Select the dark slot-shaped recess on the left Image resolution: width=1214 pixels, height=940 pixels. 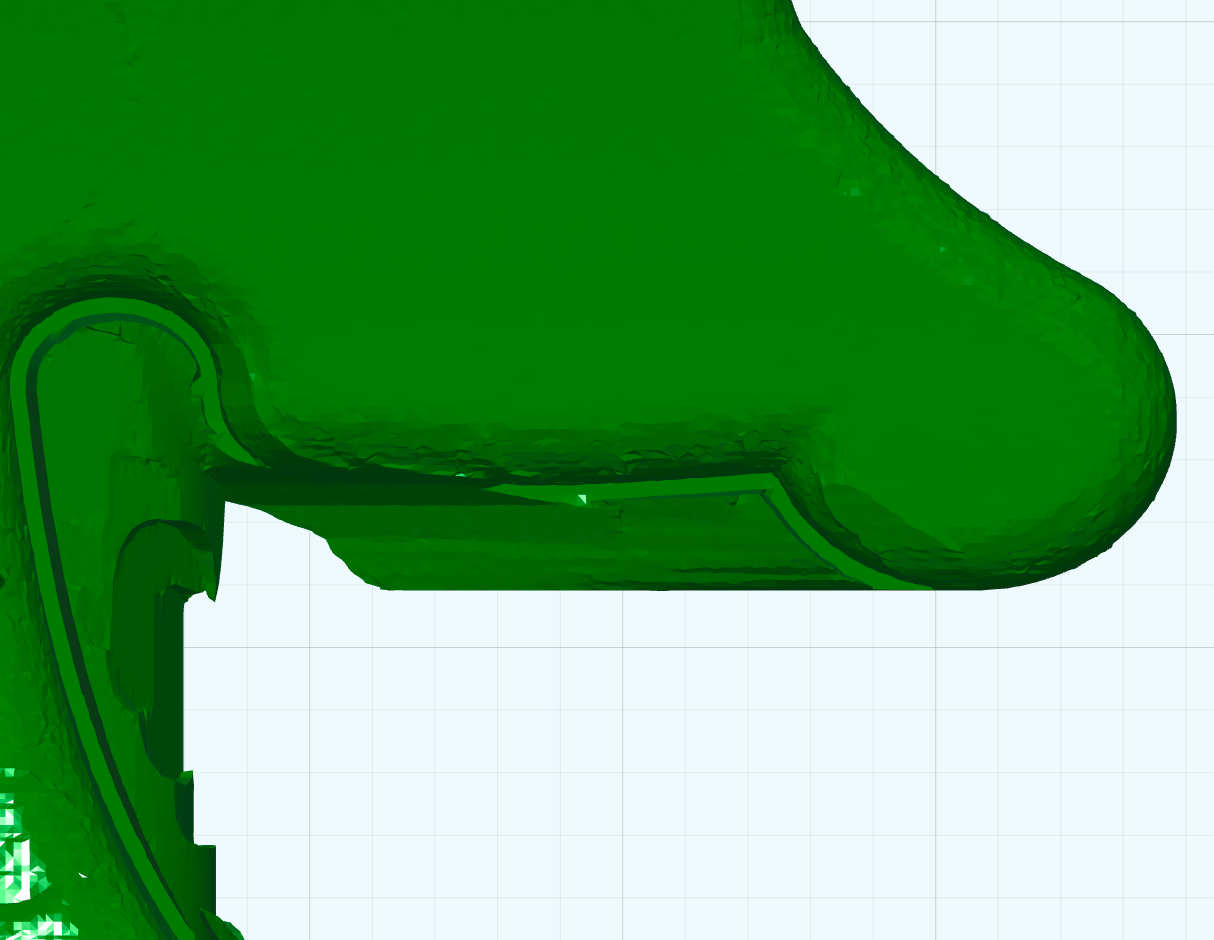[x=135, y=620]
